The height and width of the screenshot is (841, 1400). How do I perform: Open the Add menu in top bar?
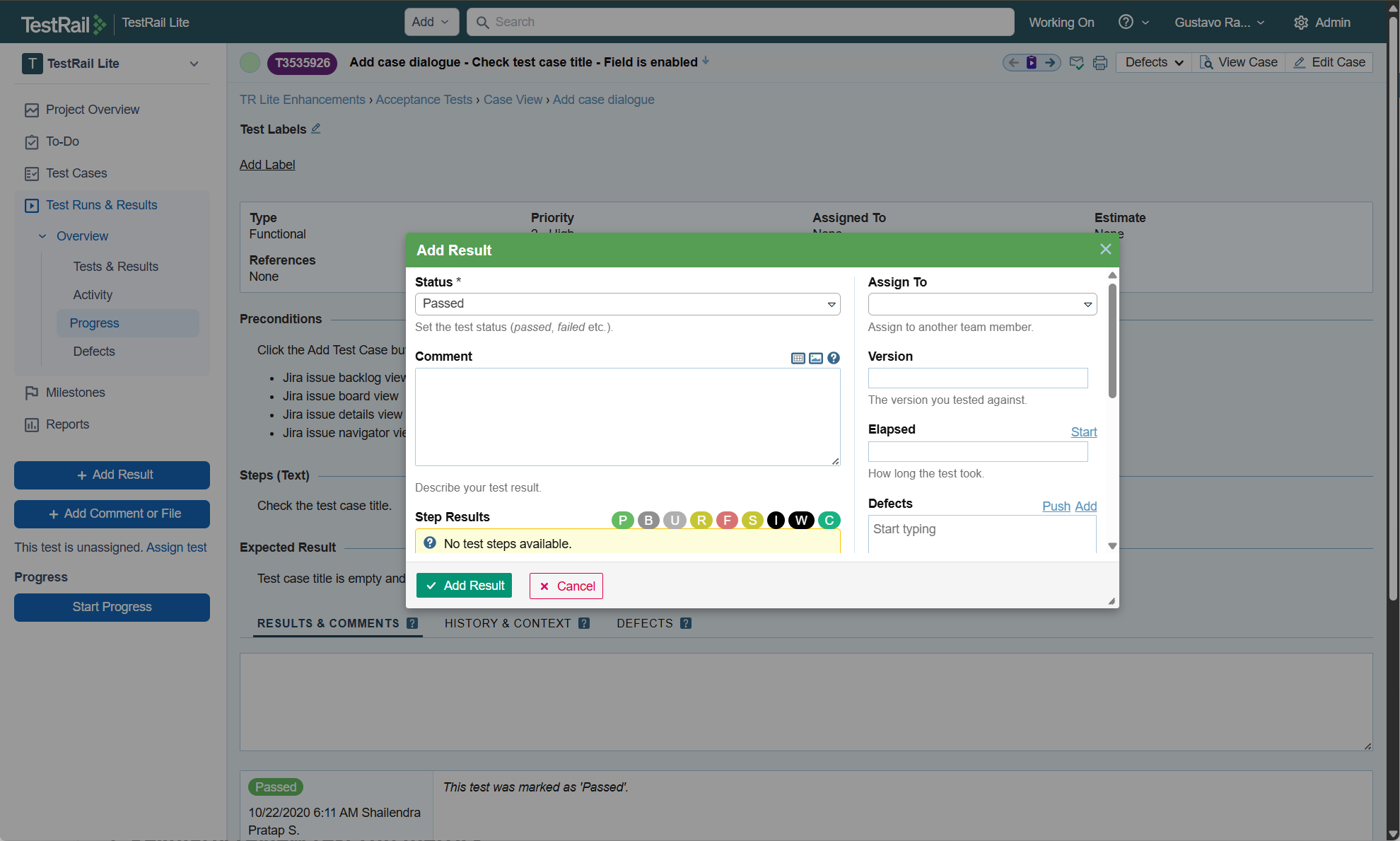(431, 22)
